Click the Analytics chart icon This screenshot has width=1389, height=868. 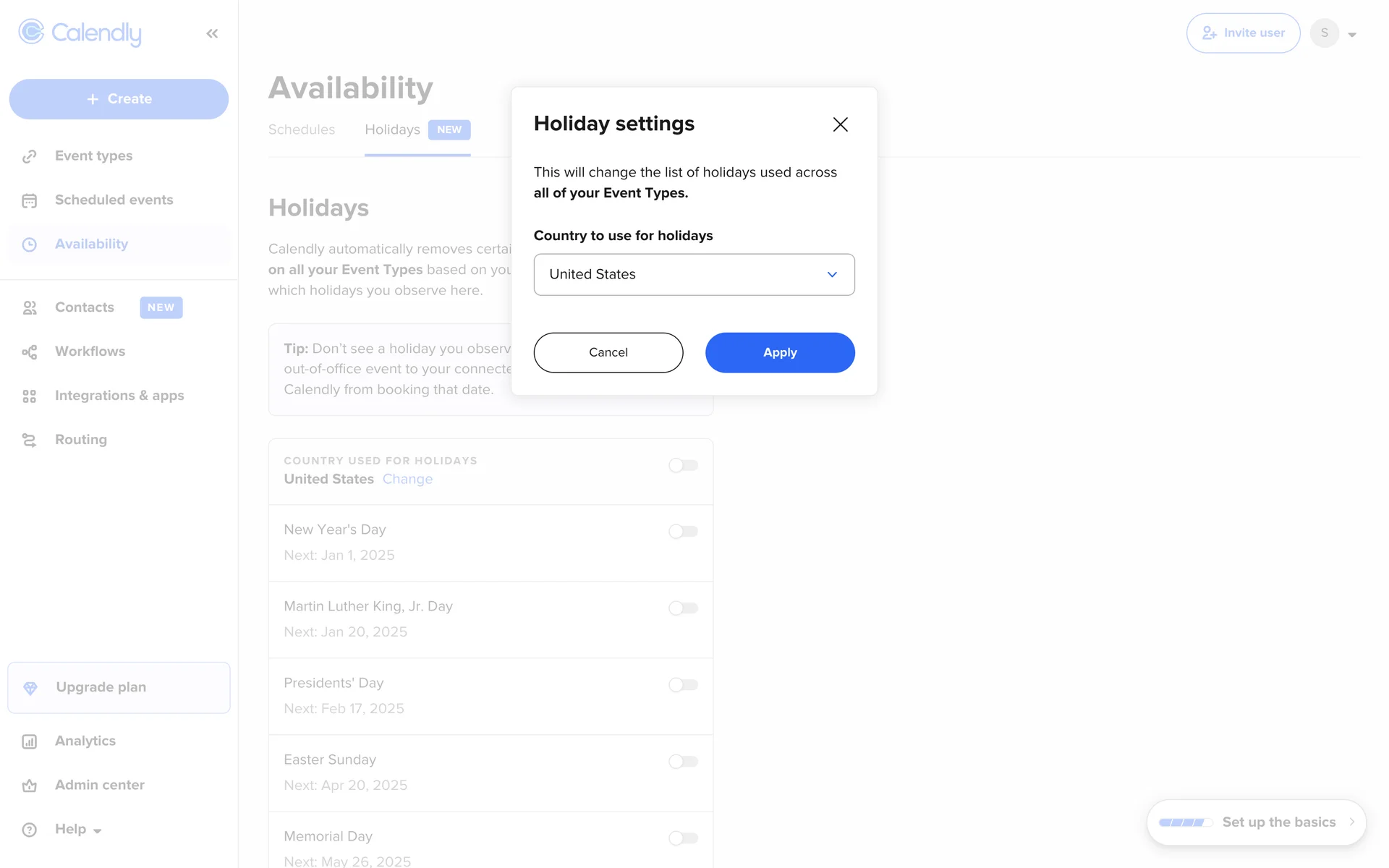pyautogui.click(x=30, y=741)
